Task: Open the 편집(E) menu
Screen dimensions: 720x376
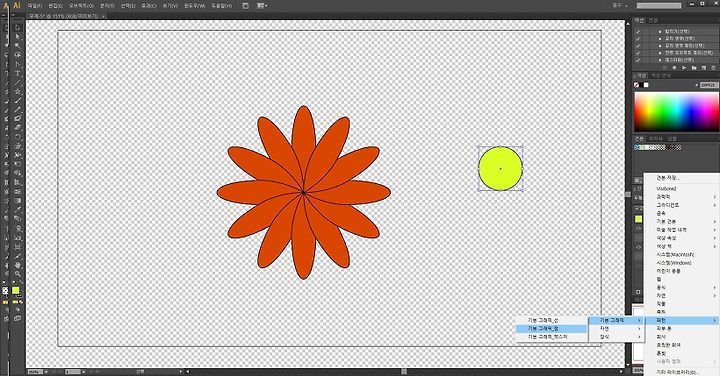Action: click(x=55, y=6)
